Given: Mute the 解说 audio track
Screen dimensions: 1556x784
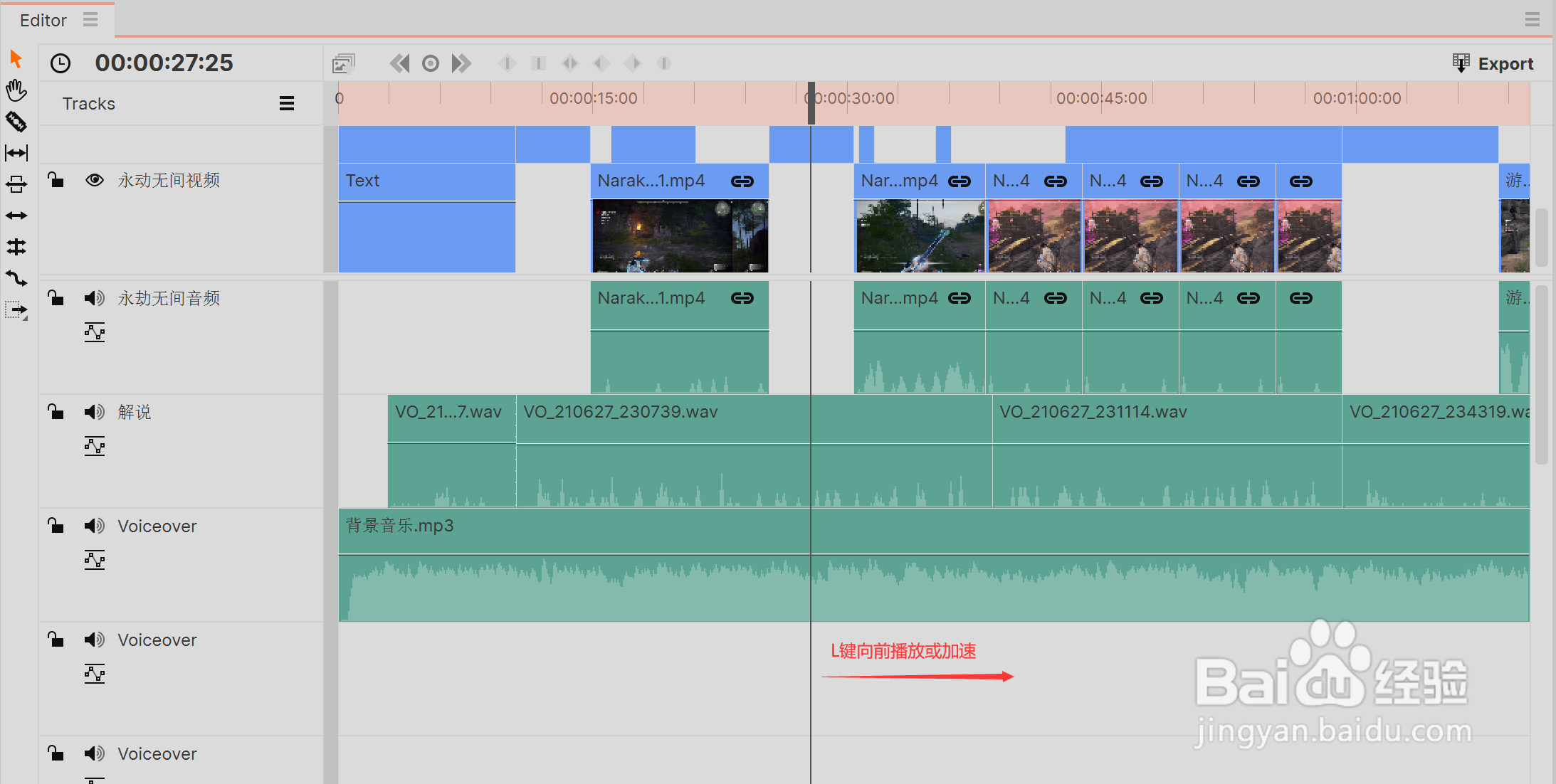Looking at the screenshot, I should [94, 412].
